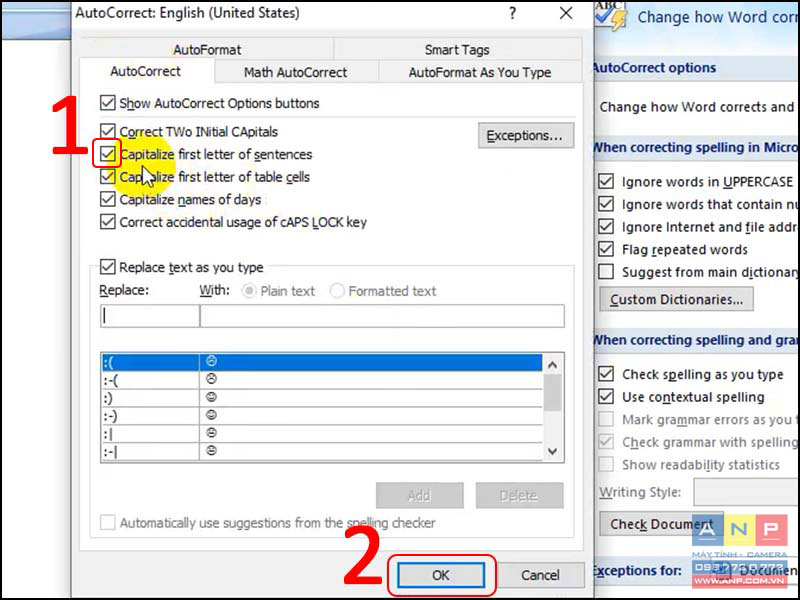Select the :| replacement row
This screenshot has height=600, width=800.
click(321, 433)
